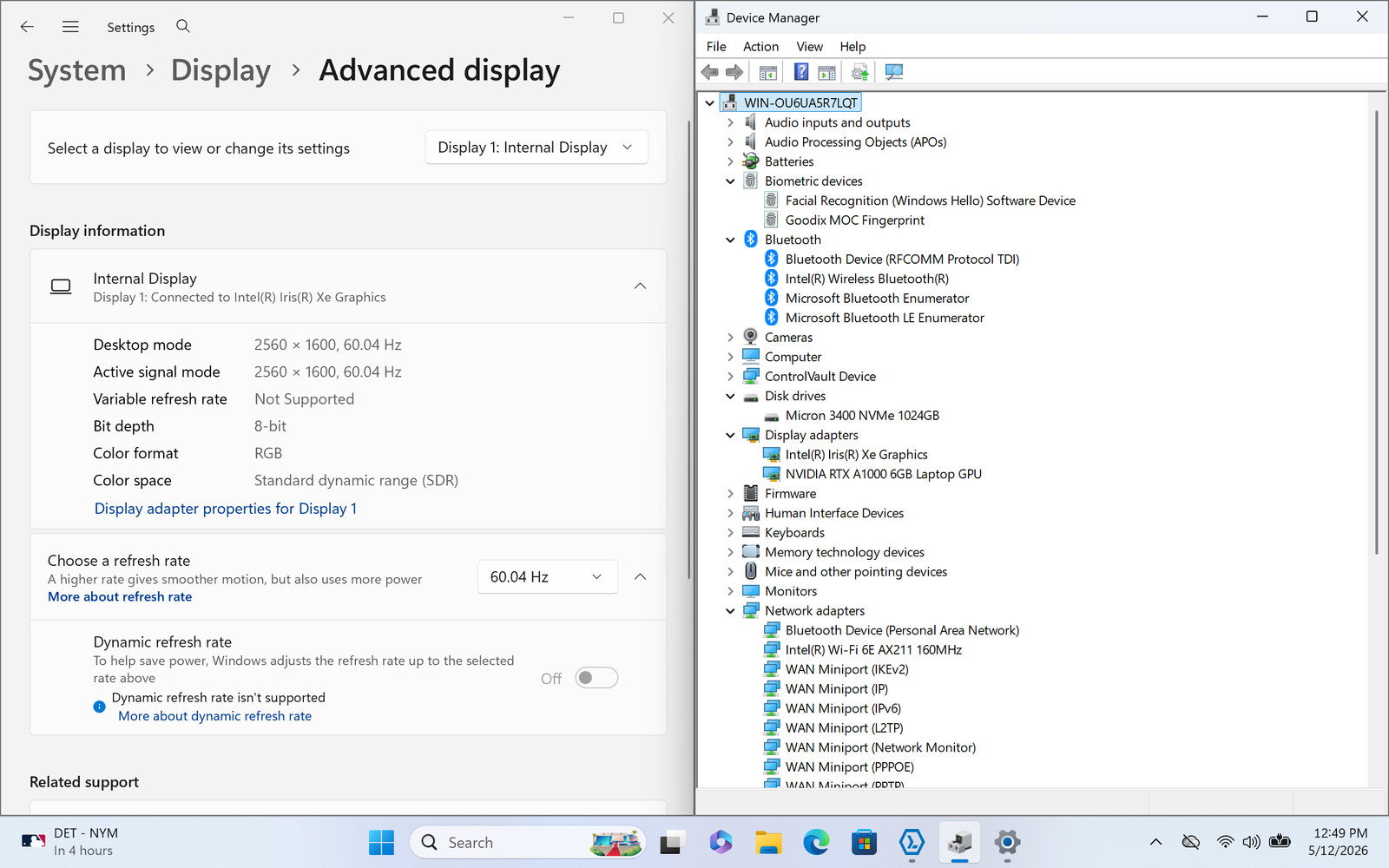
Task: Open the View menu in Device Manager
Action: [x=809, y=47]
